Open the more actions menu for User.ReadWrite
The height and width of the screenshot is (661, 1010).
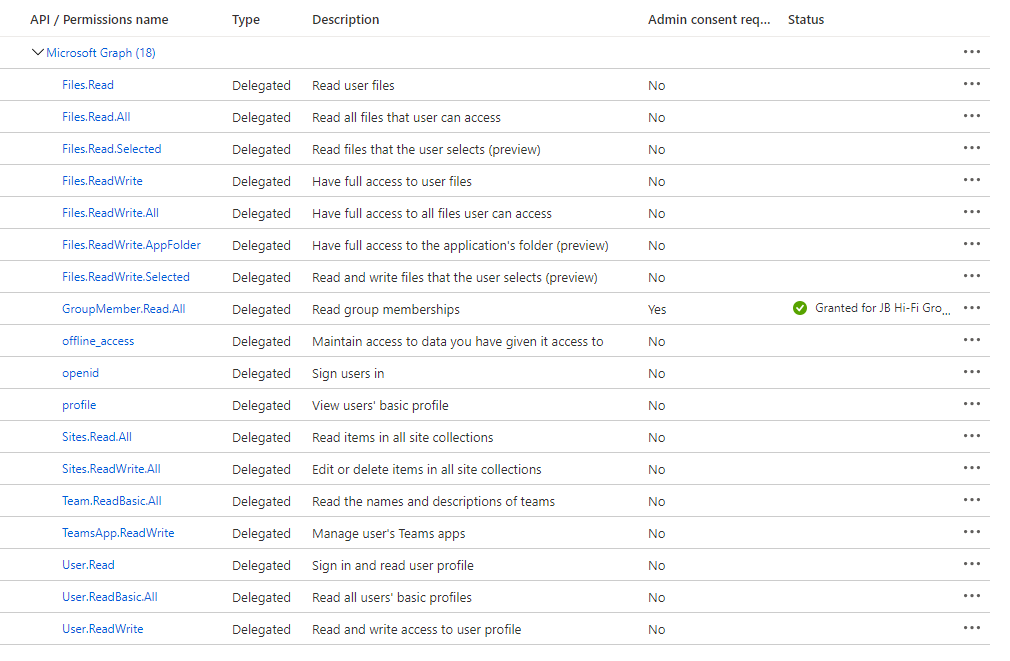[x=971, y=628]
